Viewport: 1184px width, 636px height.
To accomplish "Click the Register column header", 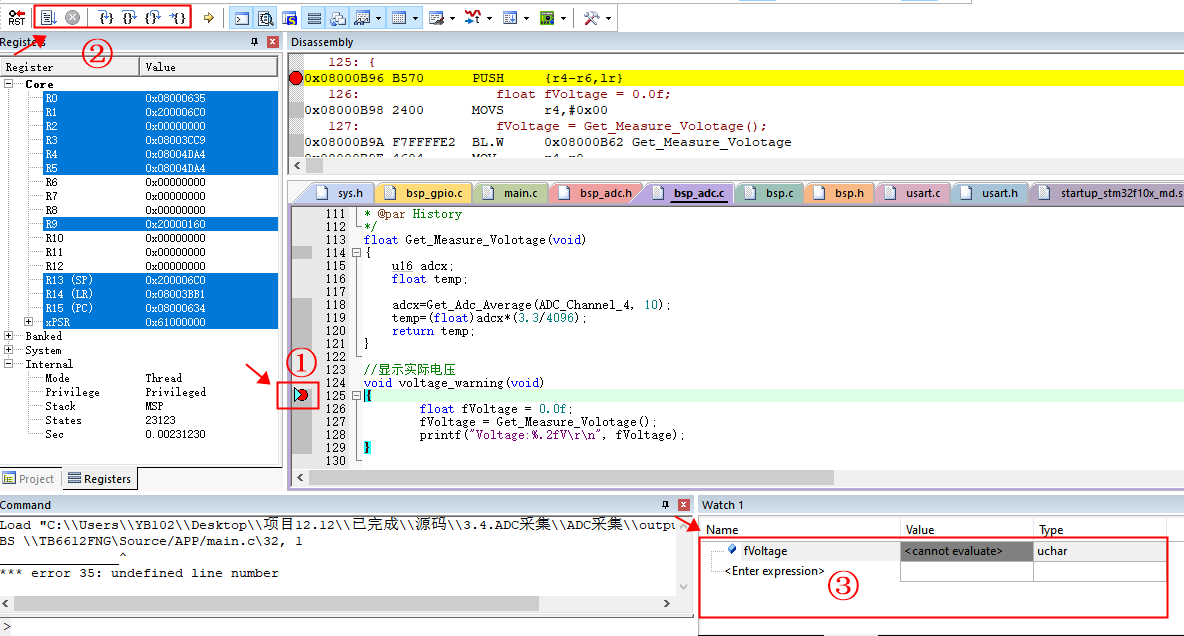I will point(69,67).
